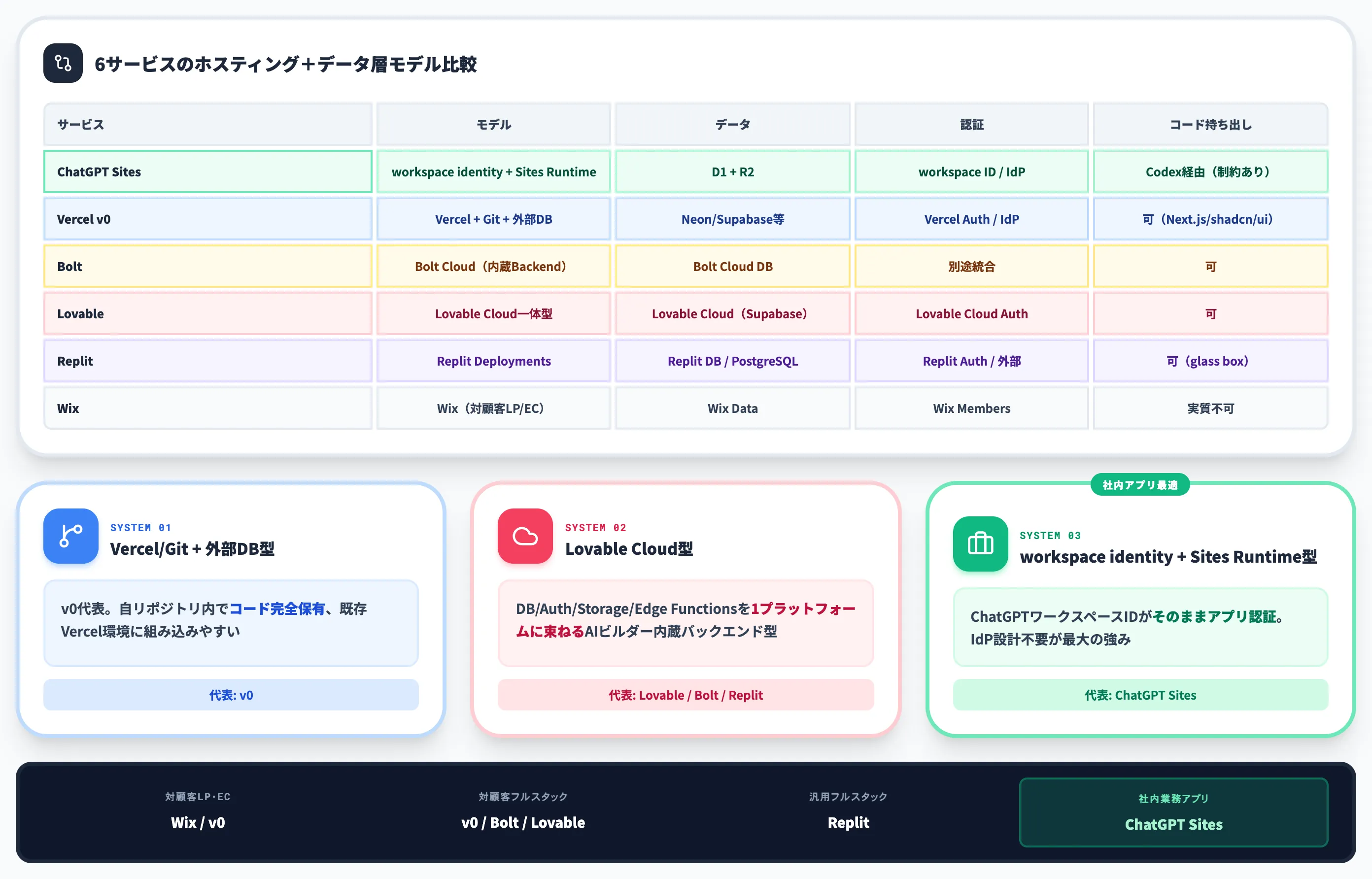This screenshot has height=879, width=1372.
Task: Click the Wix / v0 footer entry
Action: pyautogui.click(x=198, y=822)
